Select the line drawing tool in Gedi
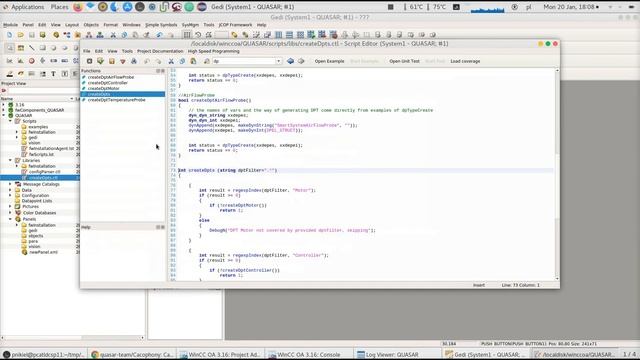 pyautogui.click(x=31, y=48)
